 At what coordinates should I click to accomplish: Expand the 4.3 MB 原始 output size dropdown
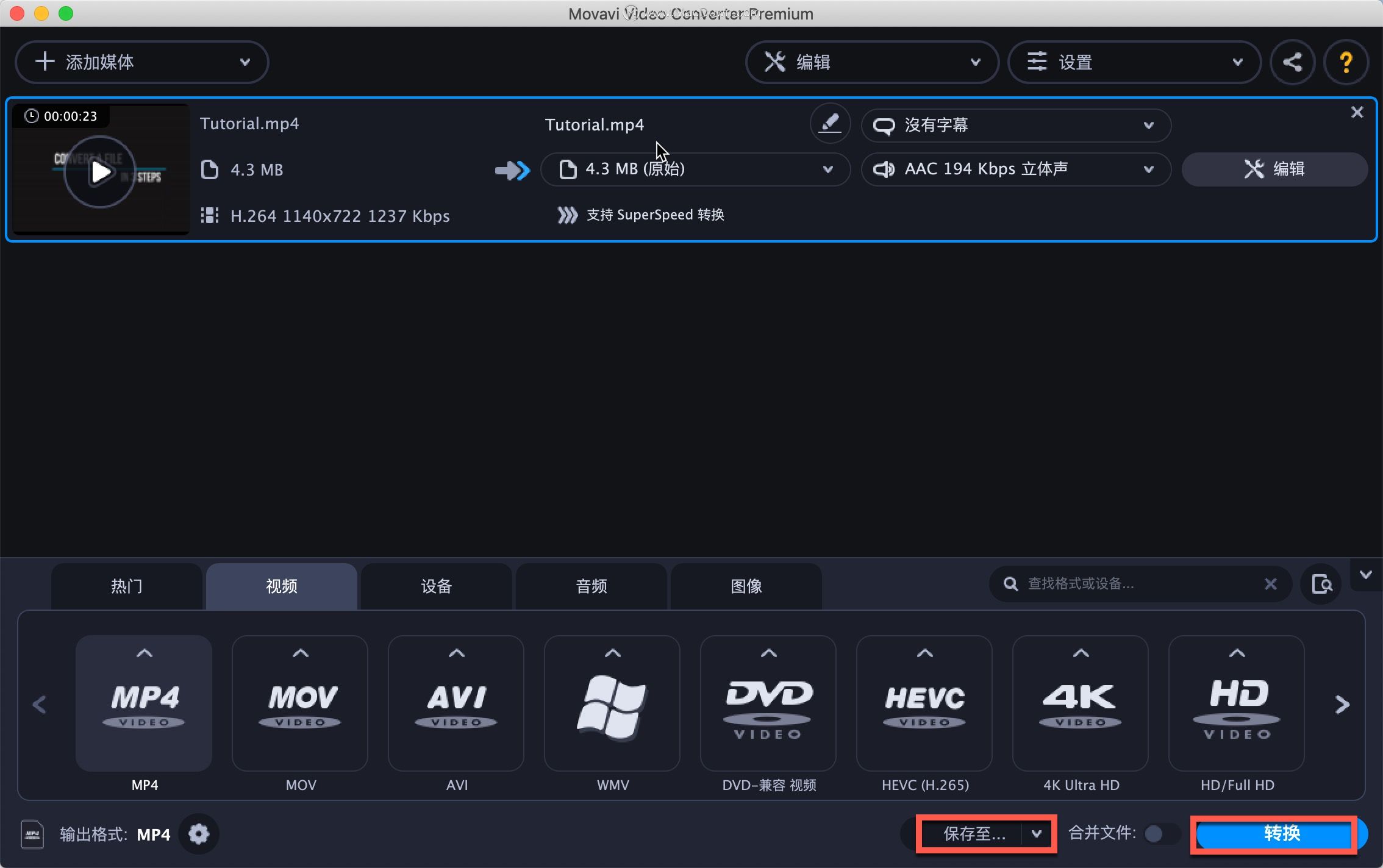click(826, 169)
